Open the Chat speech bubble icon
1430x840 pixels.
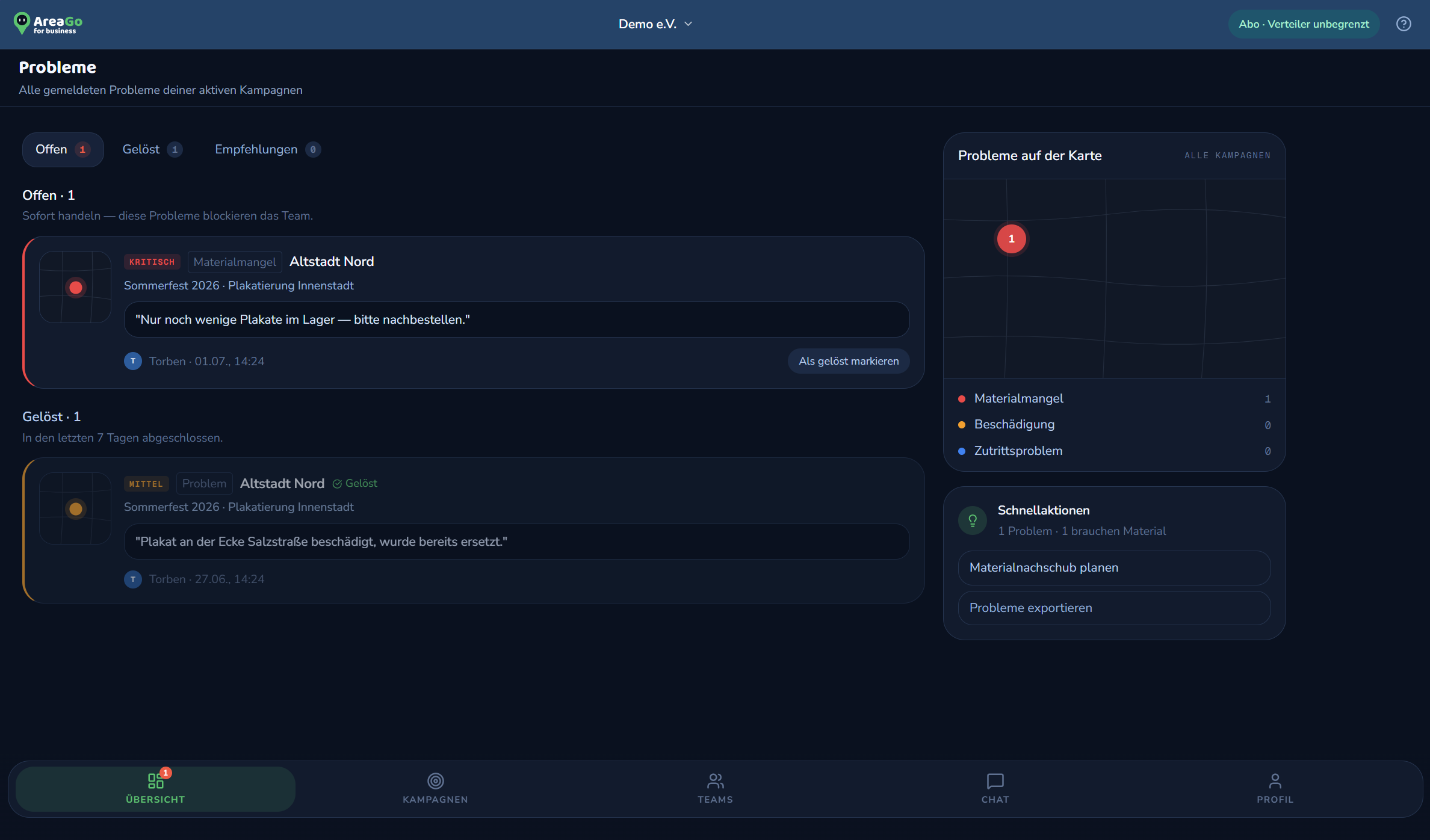pos(995,781)
